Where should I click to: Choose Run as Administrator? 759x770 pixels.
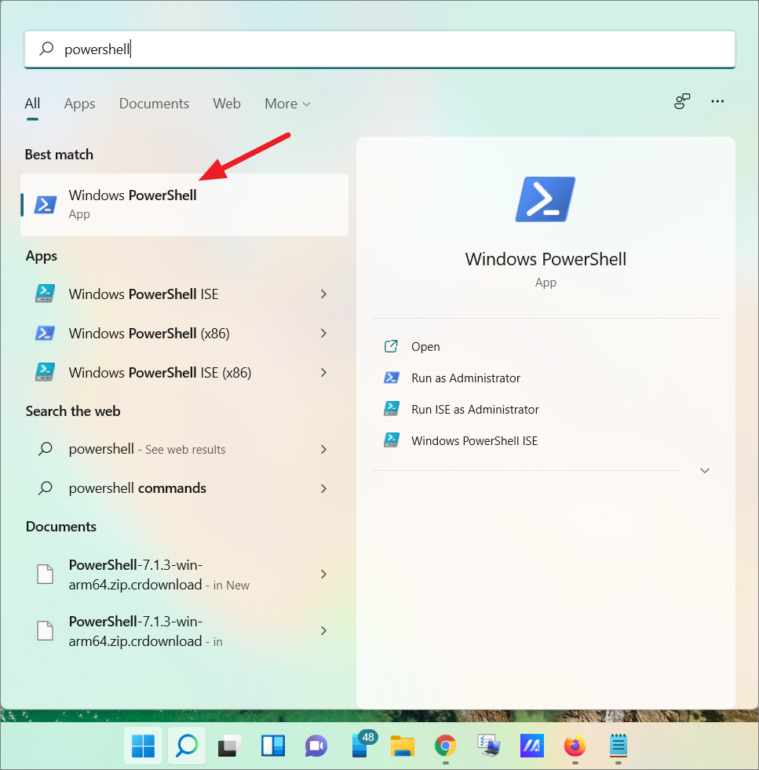pyautogui.click(x=466, y=378)
